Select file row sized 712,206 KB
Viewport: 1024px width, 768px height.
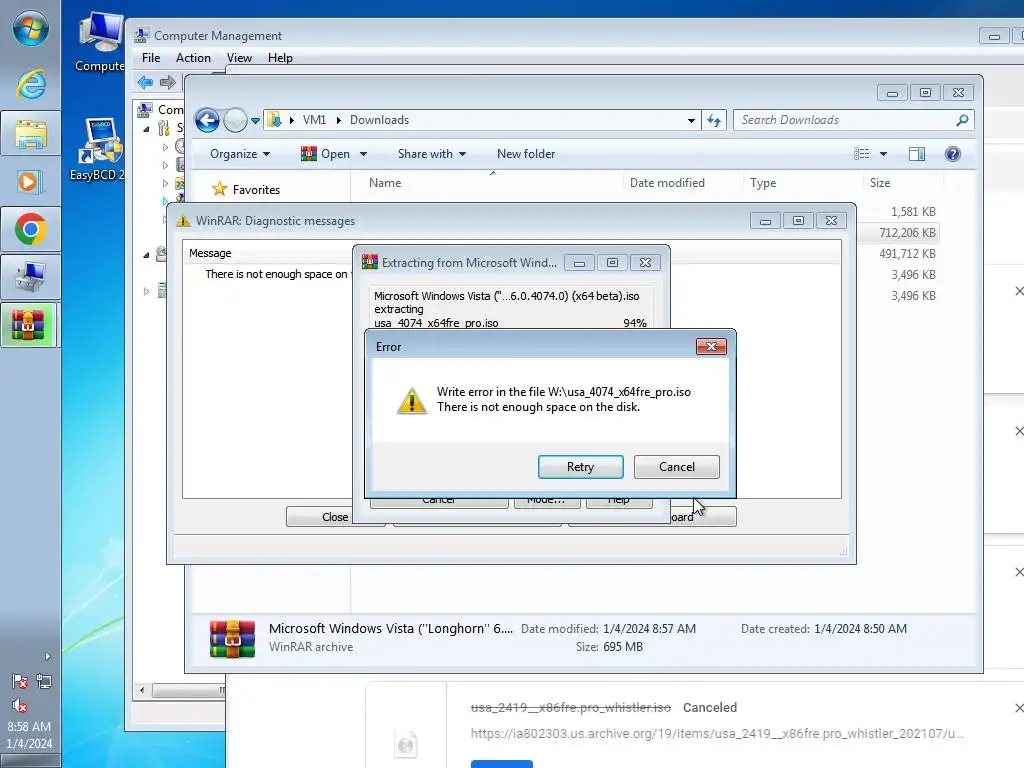coord(900,232)
